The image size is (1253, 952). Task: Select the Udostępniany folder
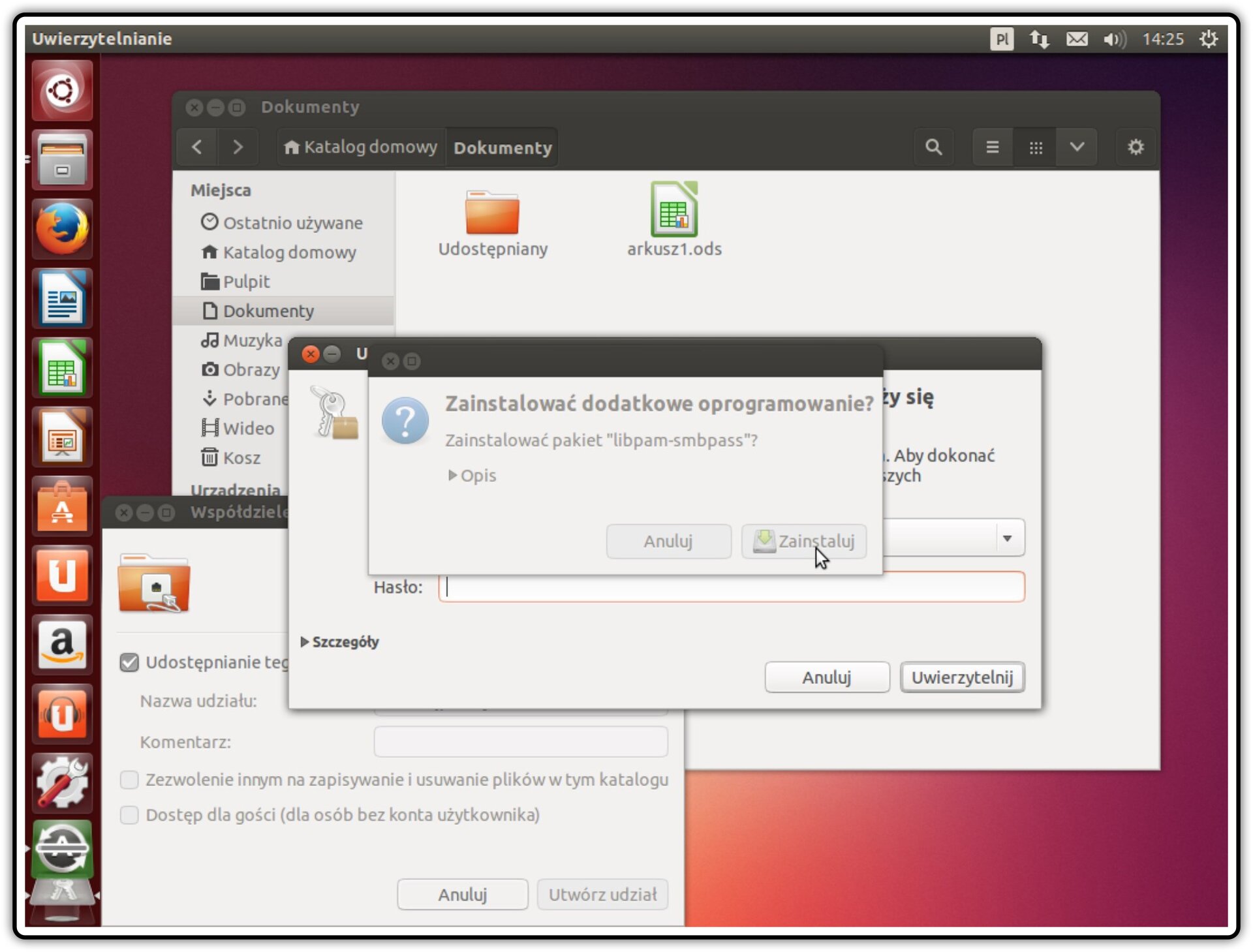click(x=493, y=223)
